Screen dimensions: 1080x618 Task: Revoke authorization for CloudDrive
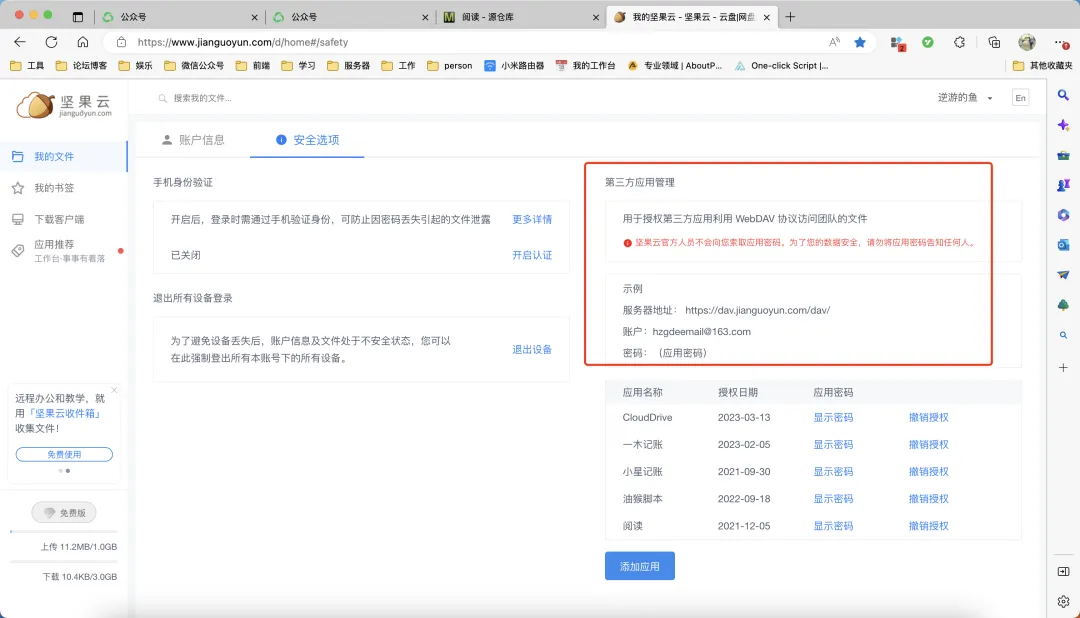point(928,418)
